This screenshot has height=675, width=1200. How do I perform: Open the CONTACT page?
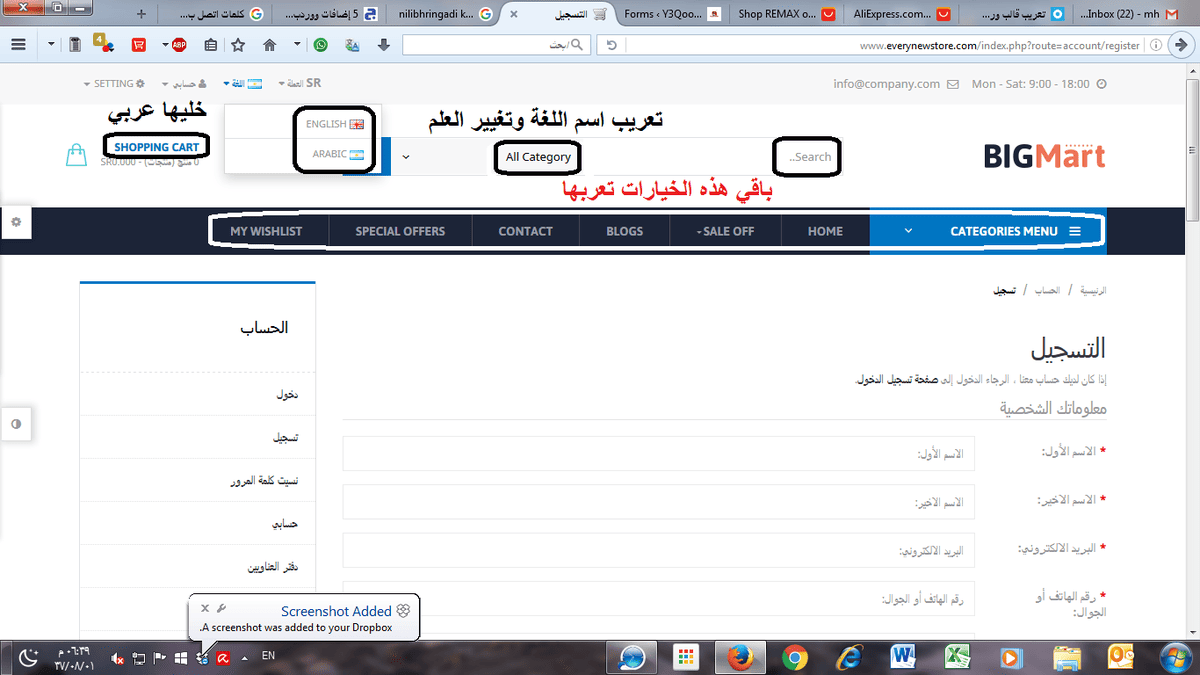tap(526, 231)
